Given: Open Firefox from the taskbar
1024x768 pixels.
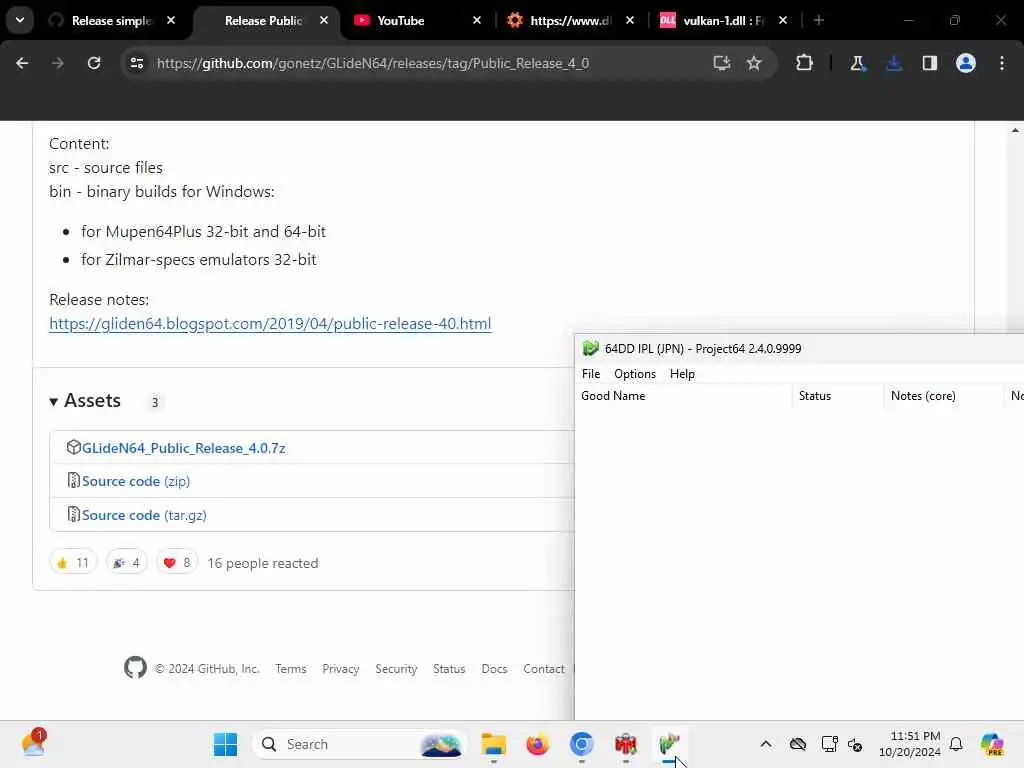Looking at the screenshot, I should click(537, 744).
